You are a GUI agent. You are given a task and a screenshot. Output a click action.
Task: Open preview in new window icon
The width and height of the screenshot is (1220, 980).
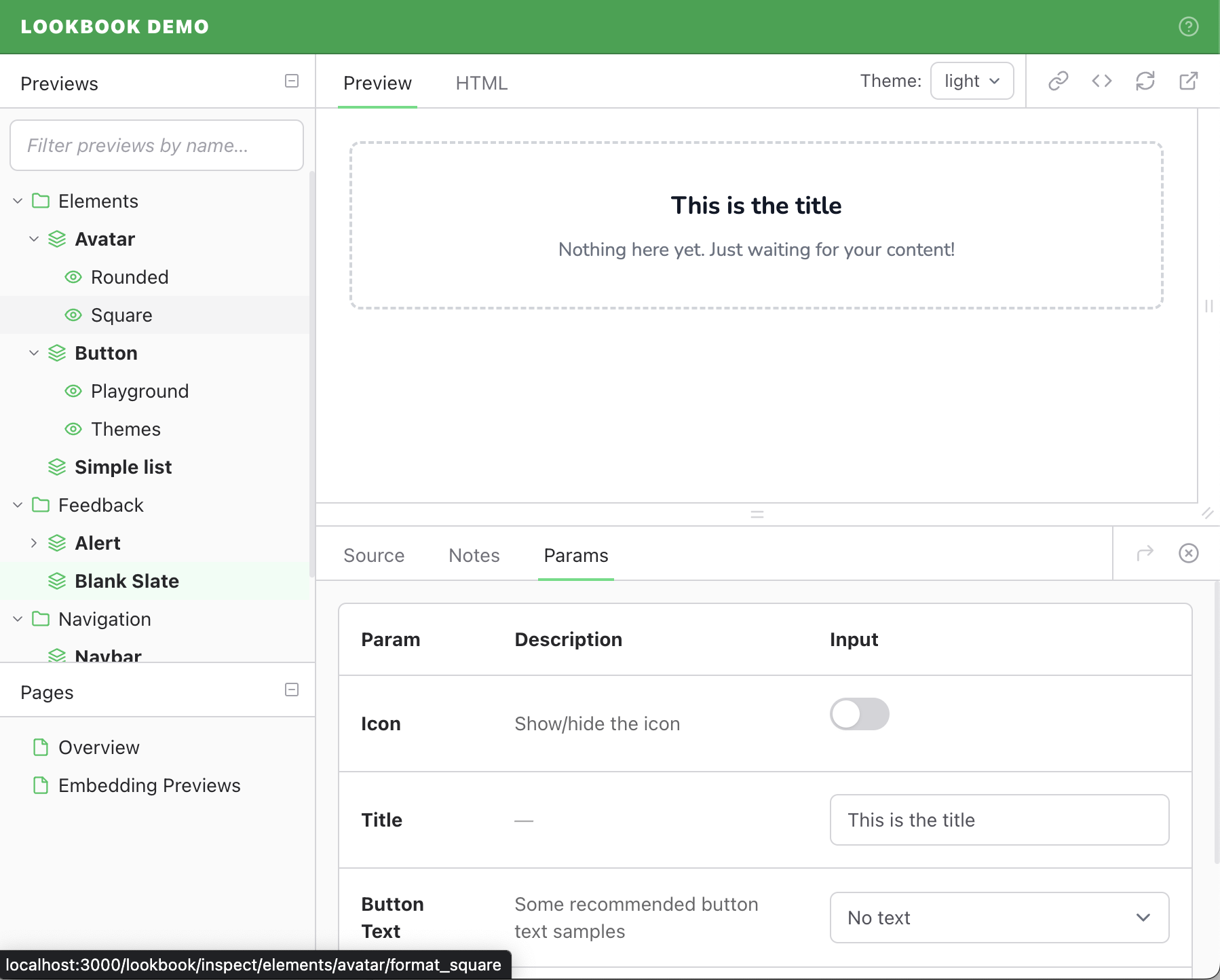click(x=1188, y=81)
